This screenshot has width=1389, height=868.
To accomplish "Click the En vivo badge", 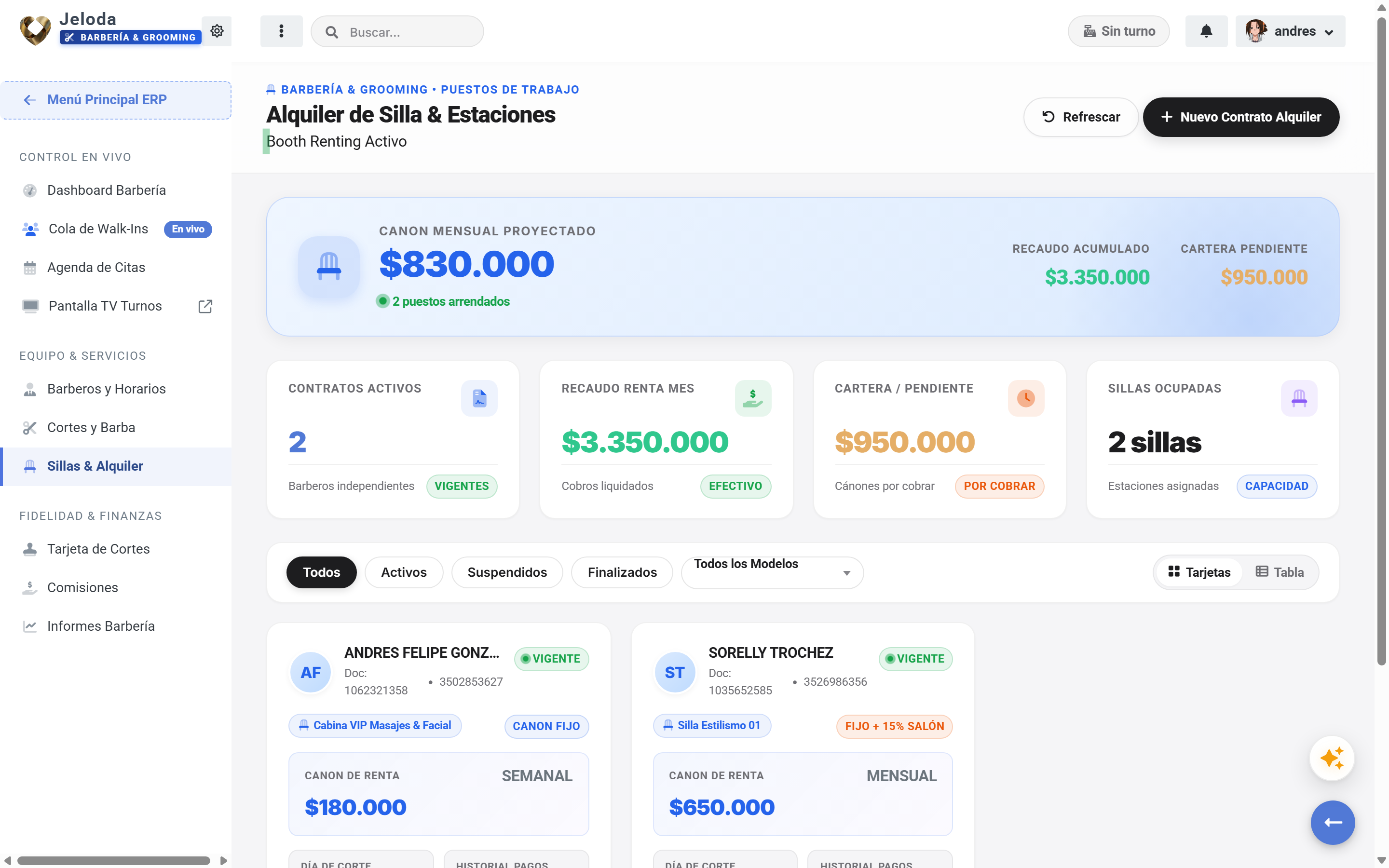I will click(188, 229).
